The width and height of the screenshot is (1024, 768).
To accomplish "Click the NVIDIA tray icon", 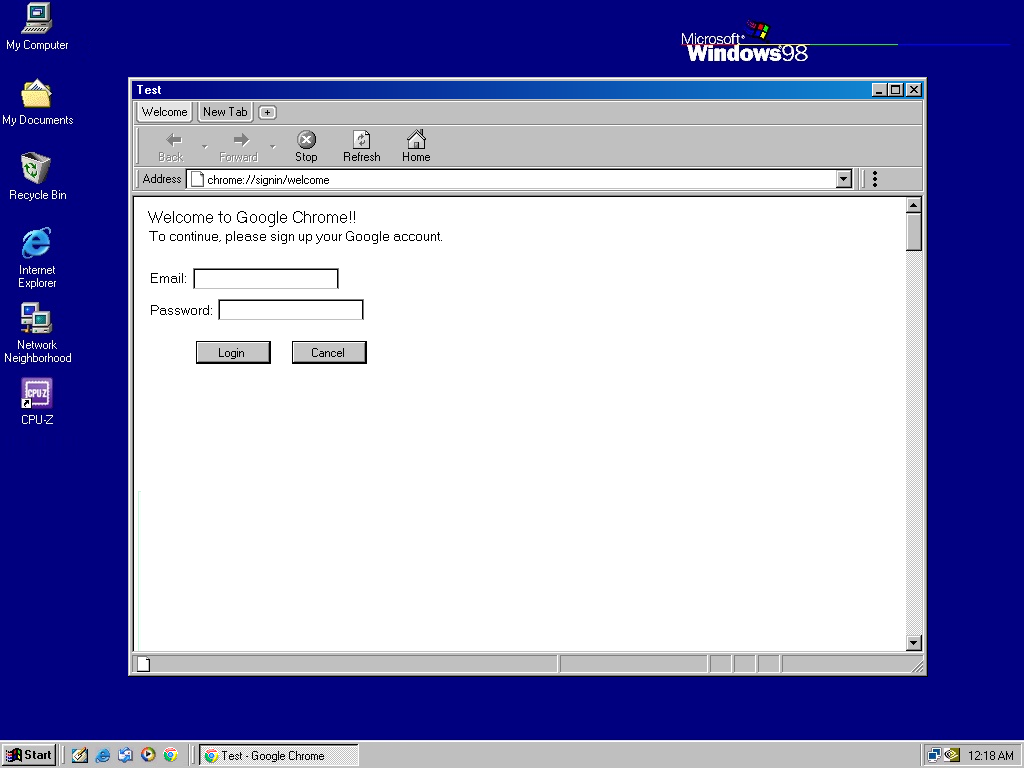I will pos(952,756).
